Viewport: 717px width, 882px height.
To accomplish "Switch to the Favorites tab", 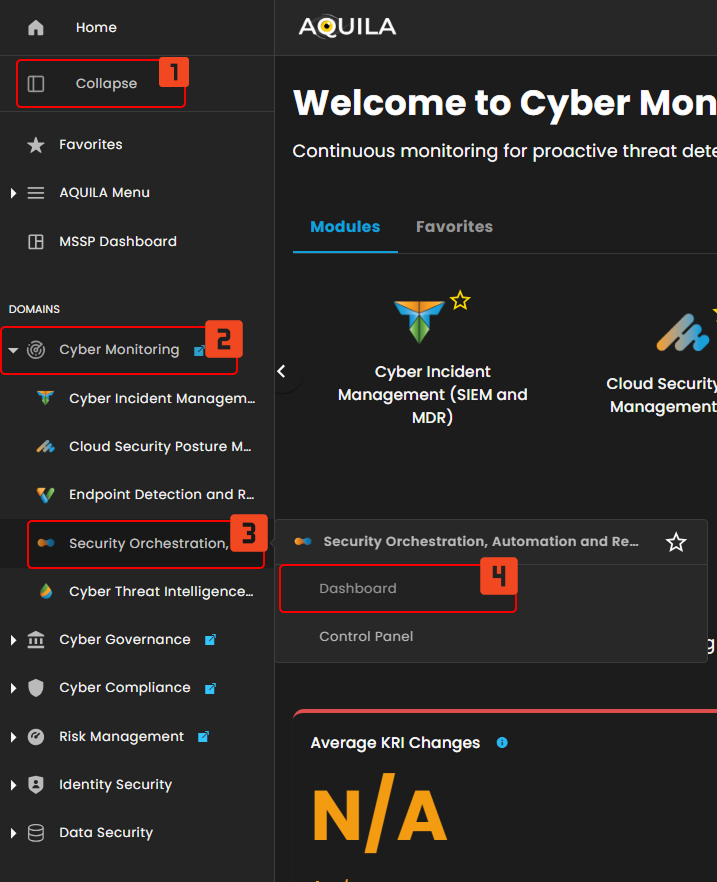I will click(x=454, y=227).
